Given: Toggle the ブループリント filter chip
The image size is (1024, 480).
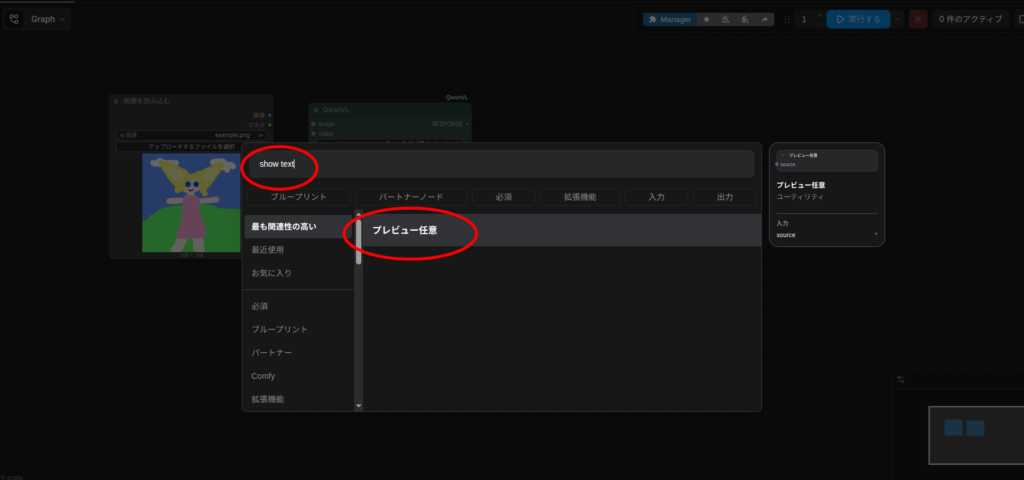Looking at the screenshot, I should tap(299, 197).
